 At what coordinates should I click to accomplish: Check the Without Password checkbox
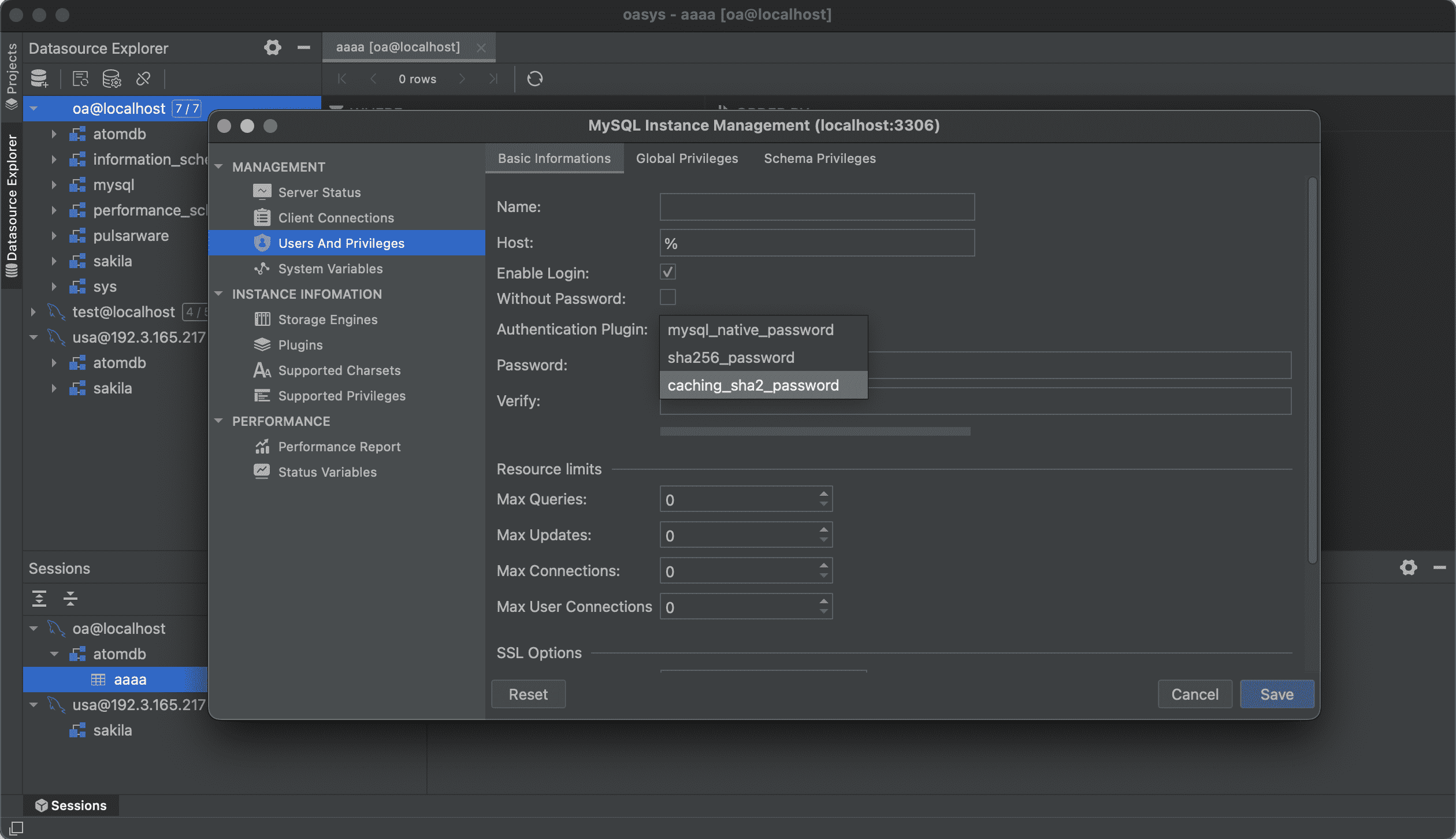[x=668, y=297]
